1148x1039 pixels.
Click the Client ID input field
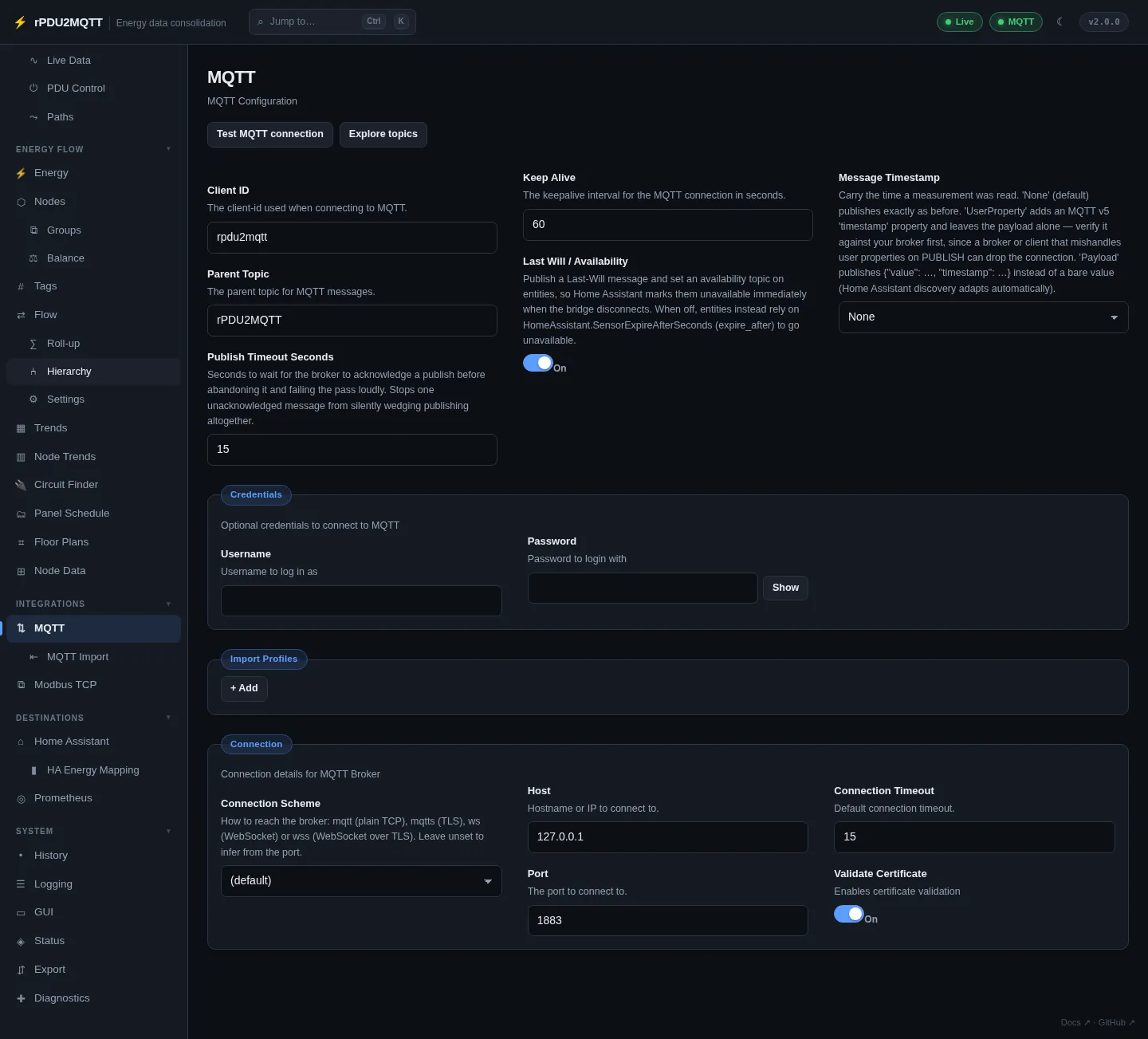(x=352, y=238)
